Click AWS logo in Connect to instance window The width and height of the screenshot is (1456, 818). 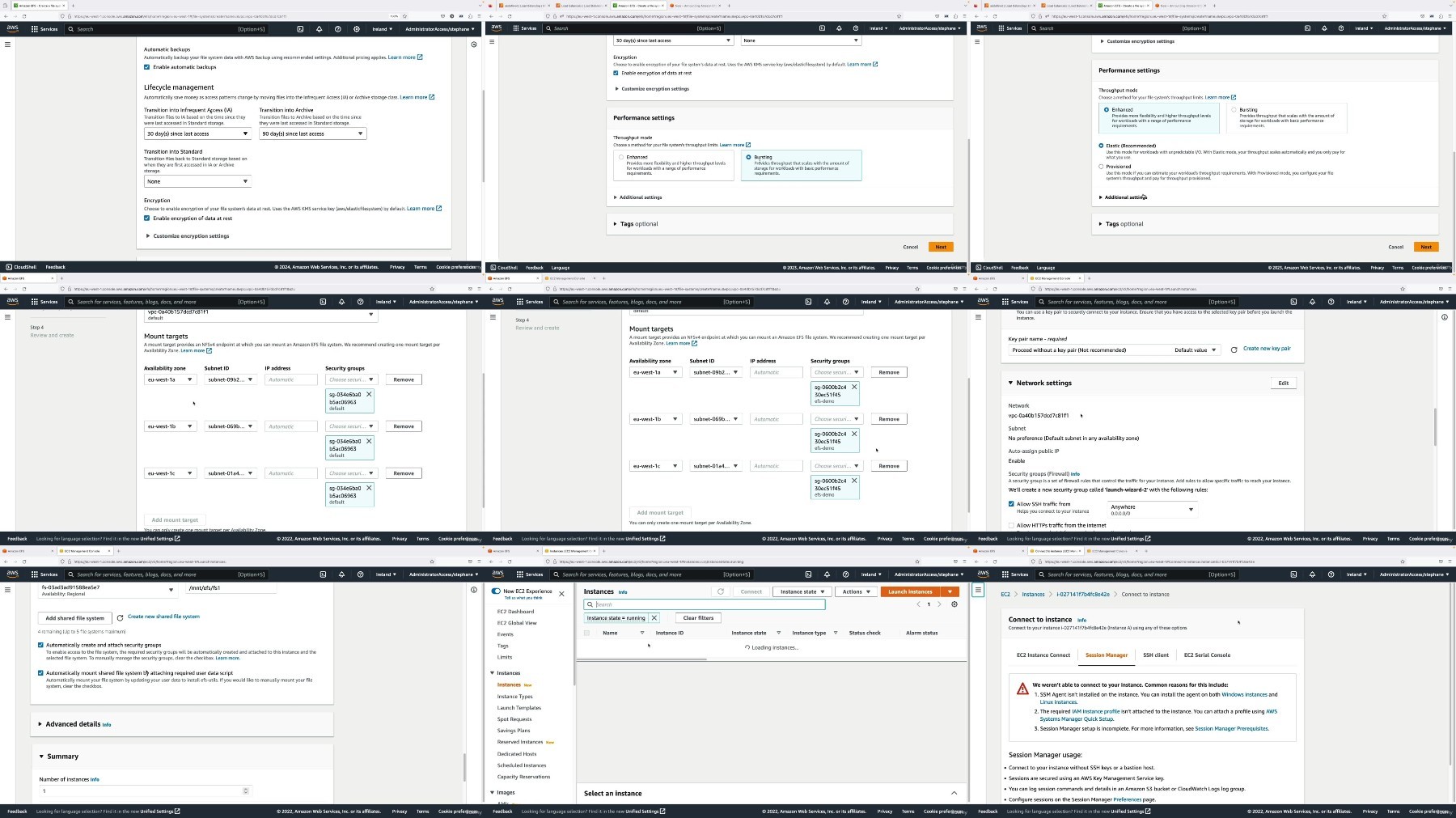(x=983, y=574)
